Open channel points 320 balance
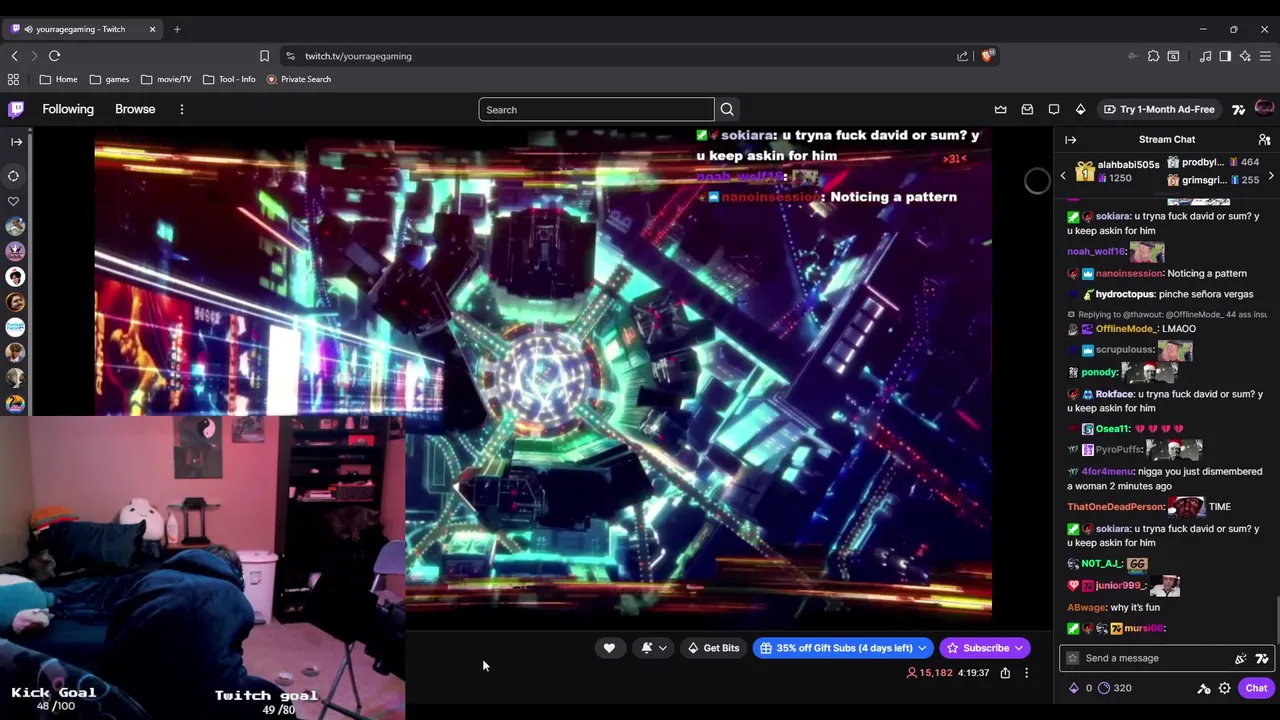 tap(1115, 688)
